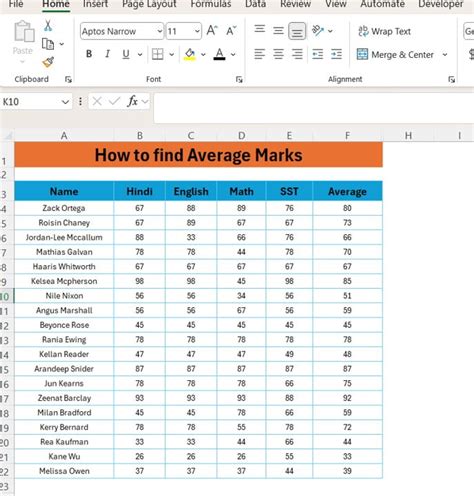
Task: Apply the Borders icon
Action: [157, 54]
